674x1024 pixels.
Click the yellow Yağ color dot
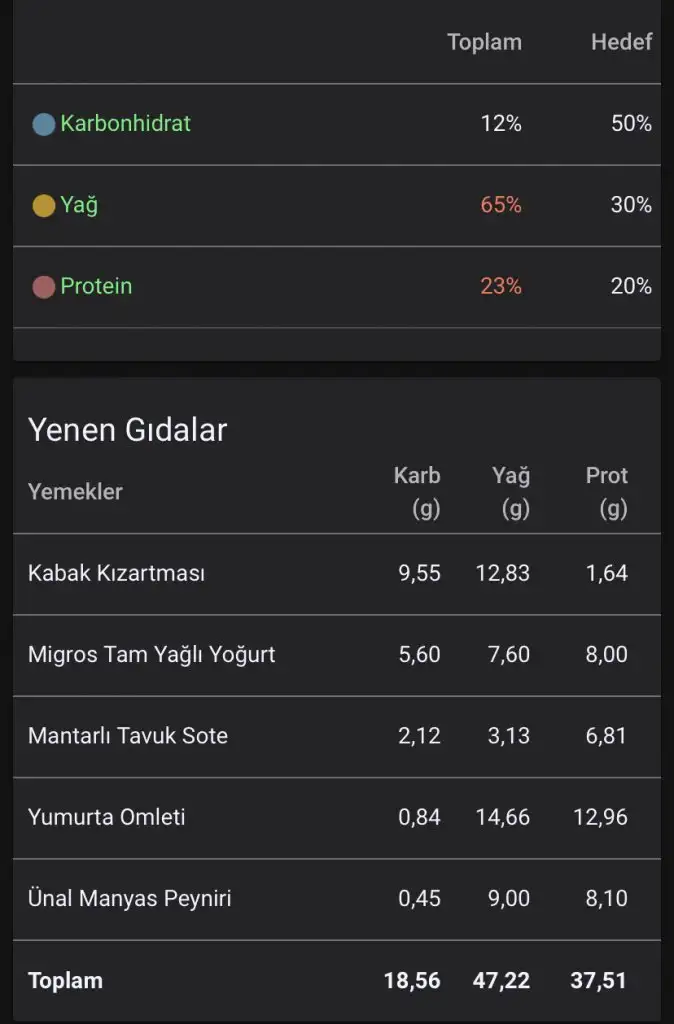[43, 206]
